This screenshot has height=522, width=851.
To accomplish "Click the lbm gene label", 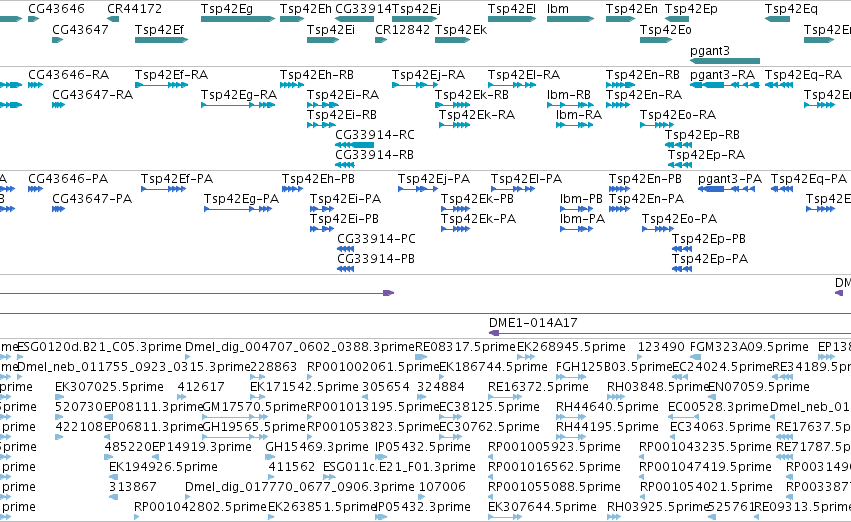I will [558, 9].
